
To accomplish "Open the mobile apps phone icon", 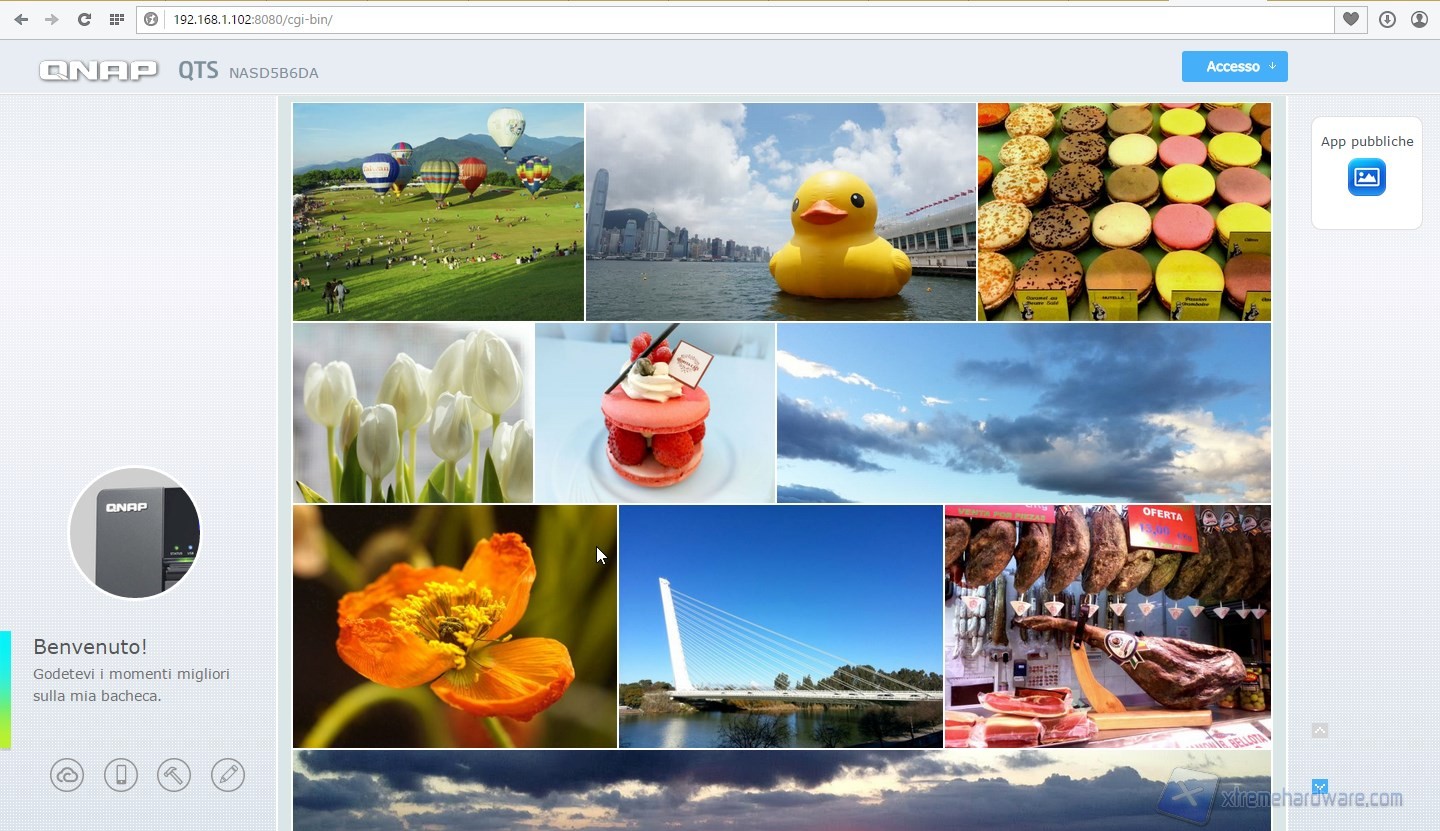I will [121, 775].
